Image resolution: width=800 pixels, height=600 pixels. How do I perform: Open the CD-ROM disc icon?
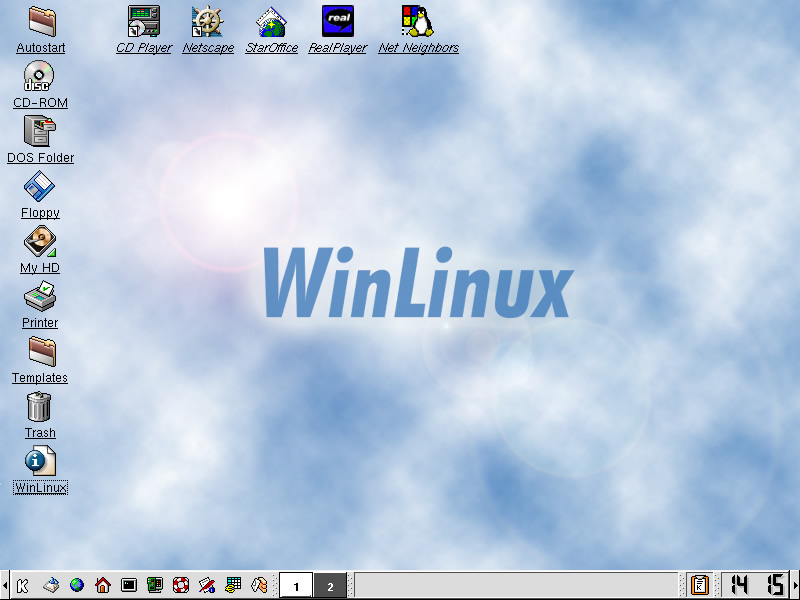pos(39,77)
